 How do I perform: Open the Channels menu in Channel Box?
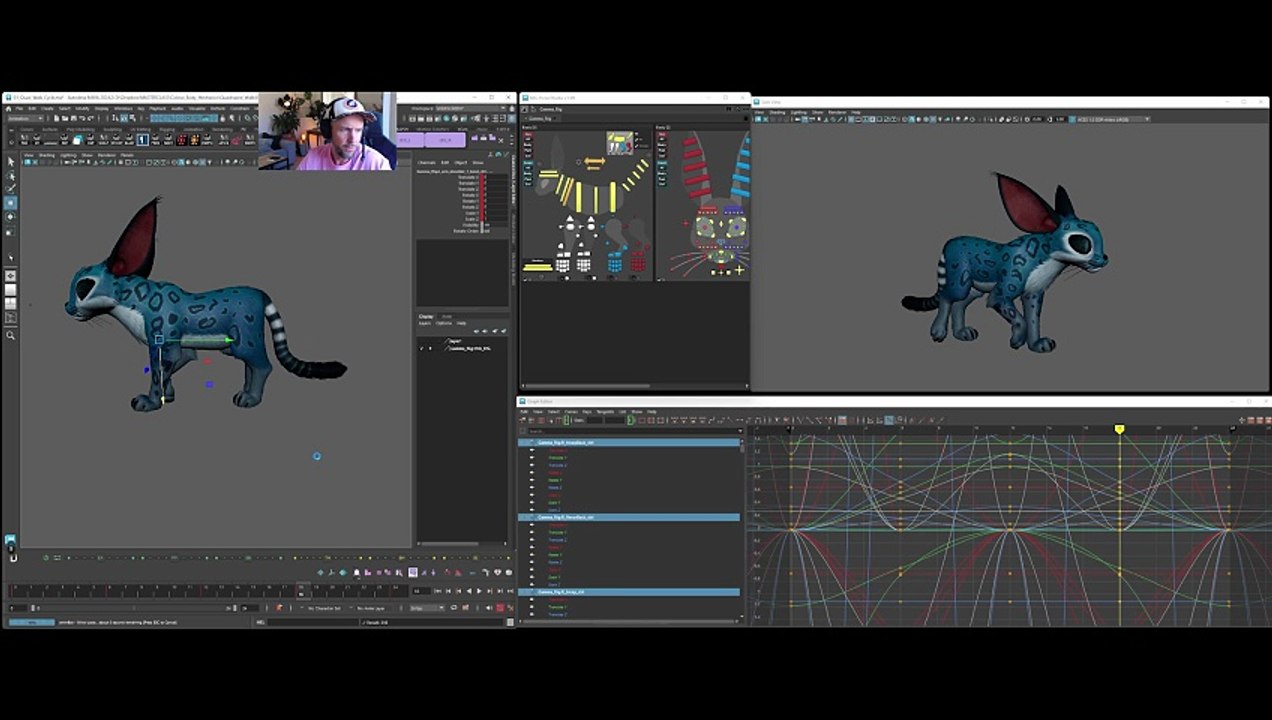(427, 163)
